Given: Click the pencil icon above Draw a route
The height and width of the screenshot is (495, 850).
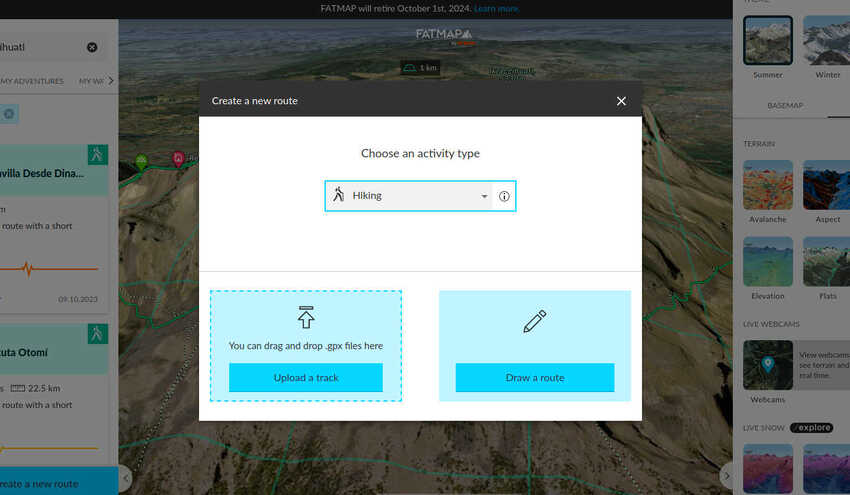Looking at the screenshot, I should click(x=534, y=322).
